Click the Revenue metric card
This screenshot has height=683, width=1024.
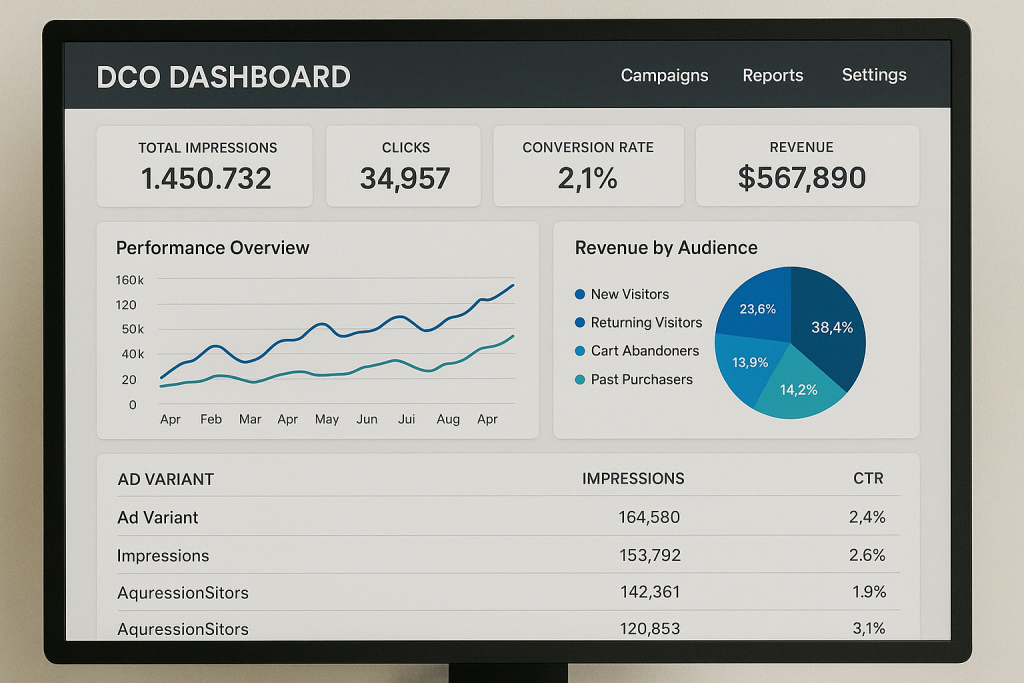(807, 166)
